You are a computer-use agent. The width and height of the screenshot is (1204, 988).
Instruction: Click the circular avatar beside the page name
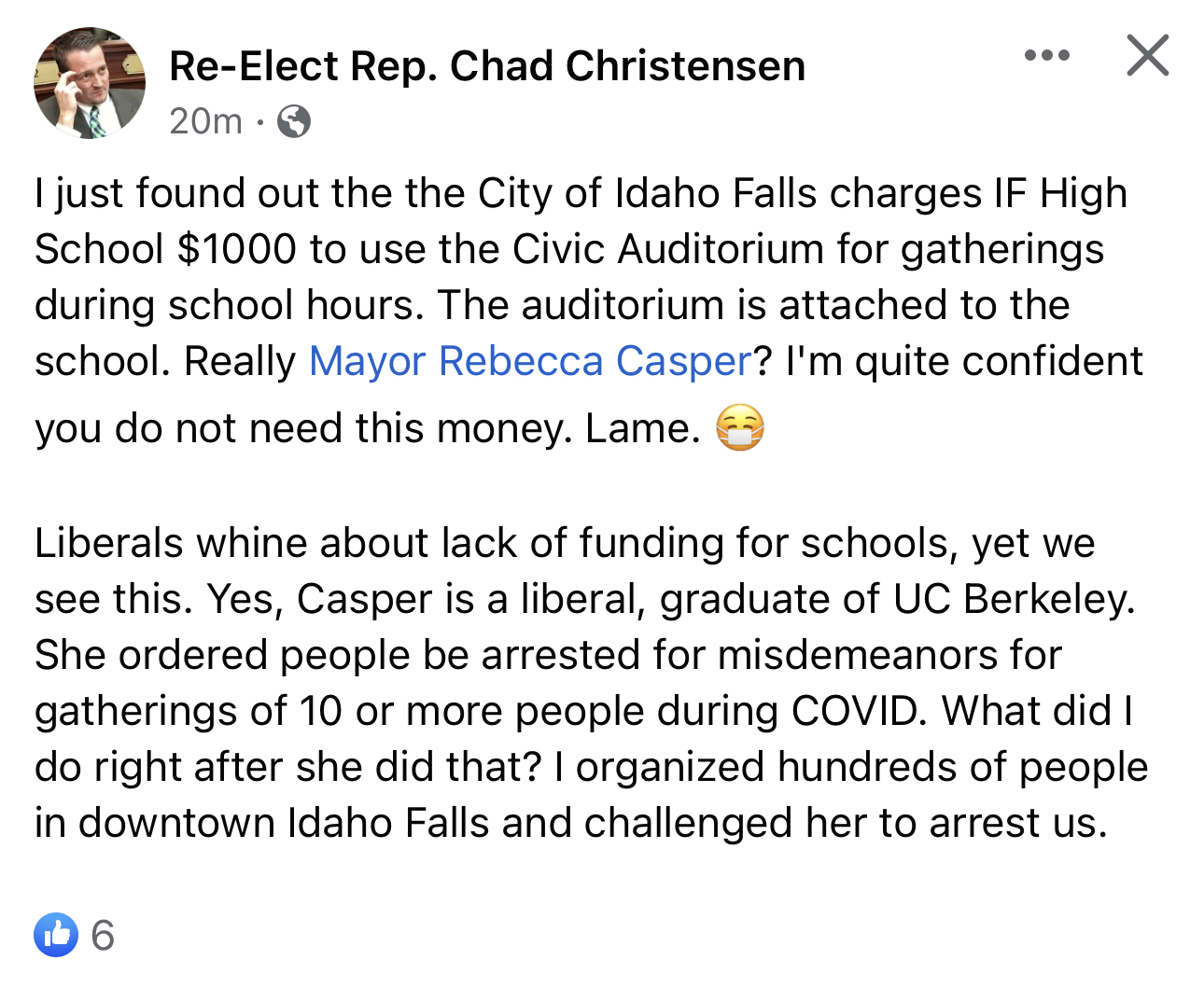[90, 83]
